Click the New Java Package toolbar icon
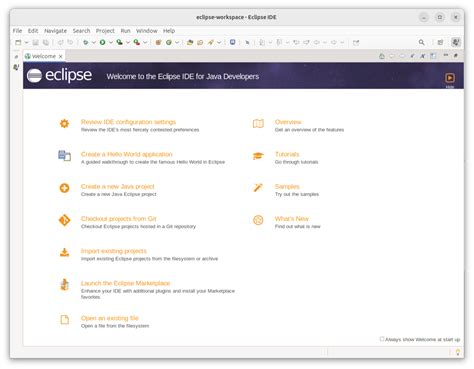The width and height of the screenshot is (474, 369). point(158,42)
